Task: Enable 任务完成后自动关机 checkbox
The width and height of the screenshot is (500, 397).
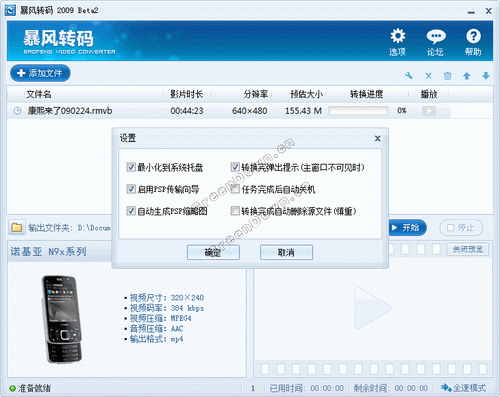Action: (235, 189)
